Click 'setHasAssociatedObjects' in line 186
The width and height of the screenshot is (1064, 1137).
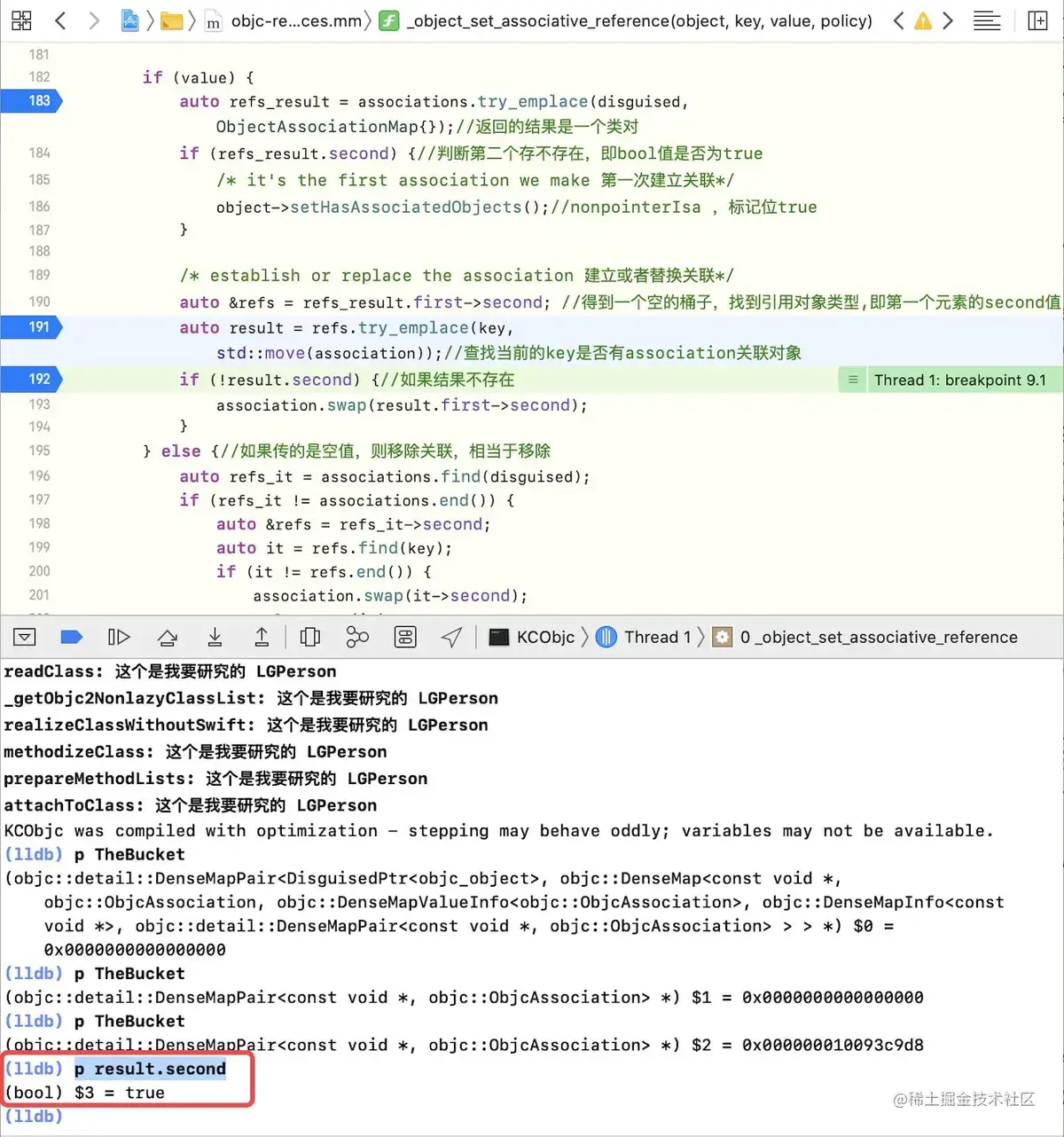[x=406, y=207]
